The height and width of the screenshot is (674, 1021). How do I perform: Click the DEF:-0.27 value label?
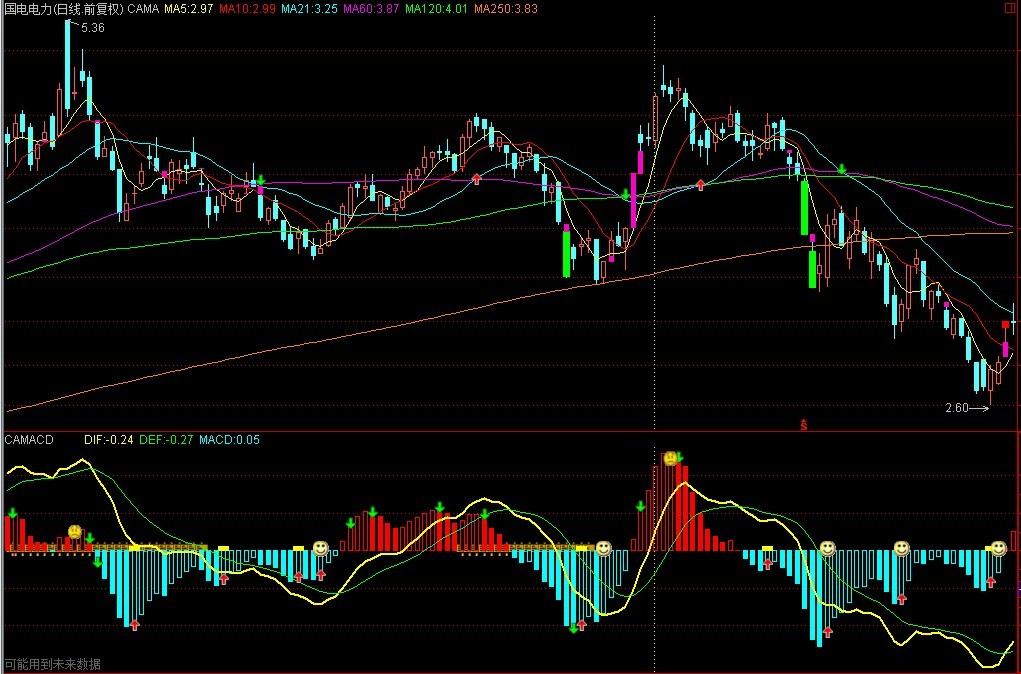(x=165, y=439)
